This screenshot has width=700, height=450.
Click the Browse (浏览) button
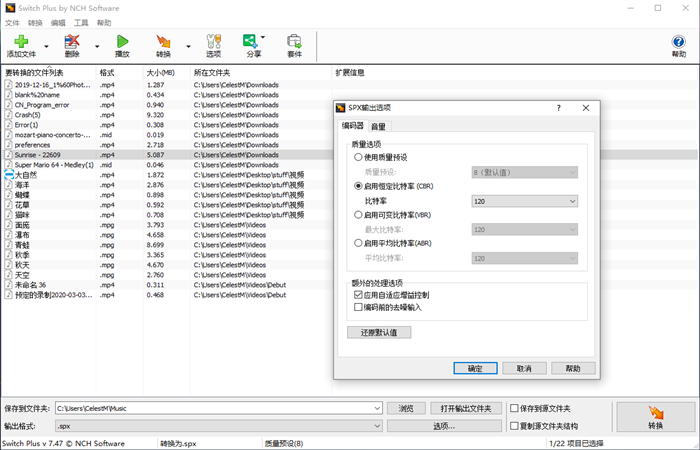click(x=406, y=408)
